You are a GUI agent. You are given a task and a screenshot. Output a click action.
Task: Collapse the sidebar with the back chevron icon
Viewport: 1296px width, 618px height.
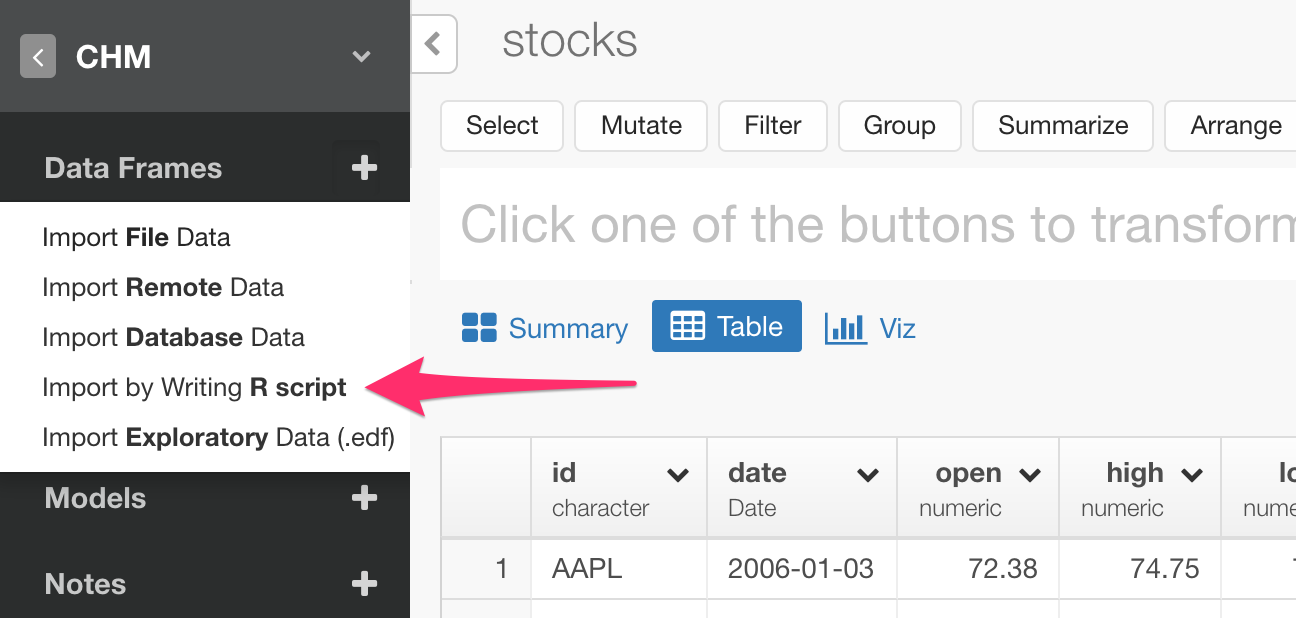pos(36,57)
